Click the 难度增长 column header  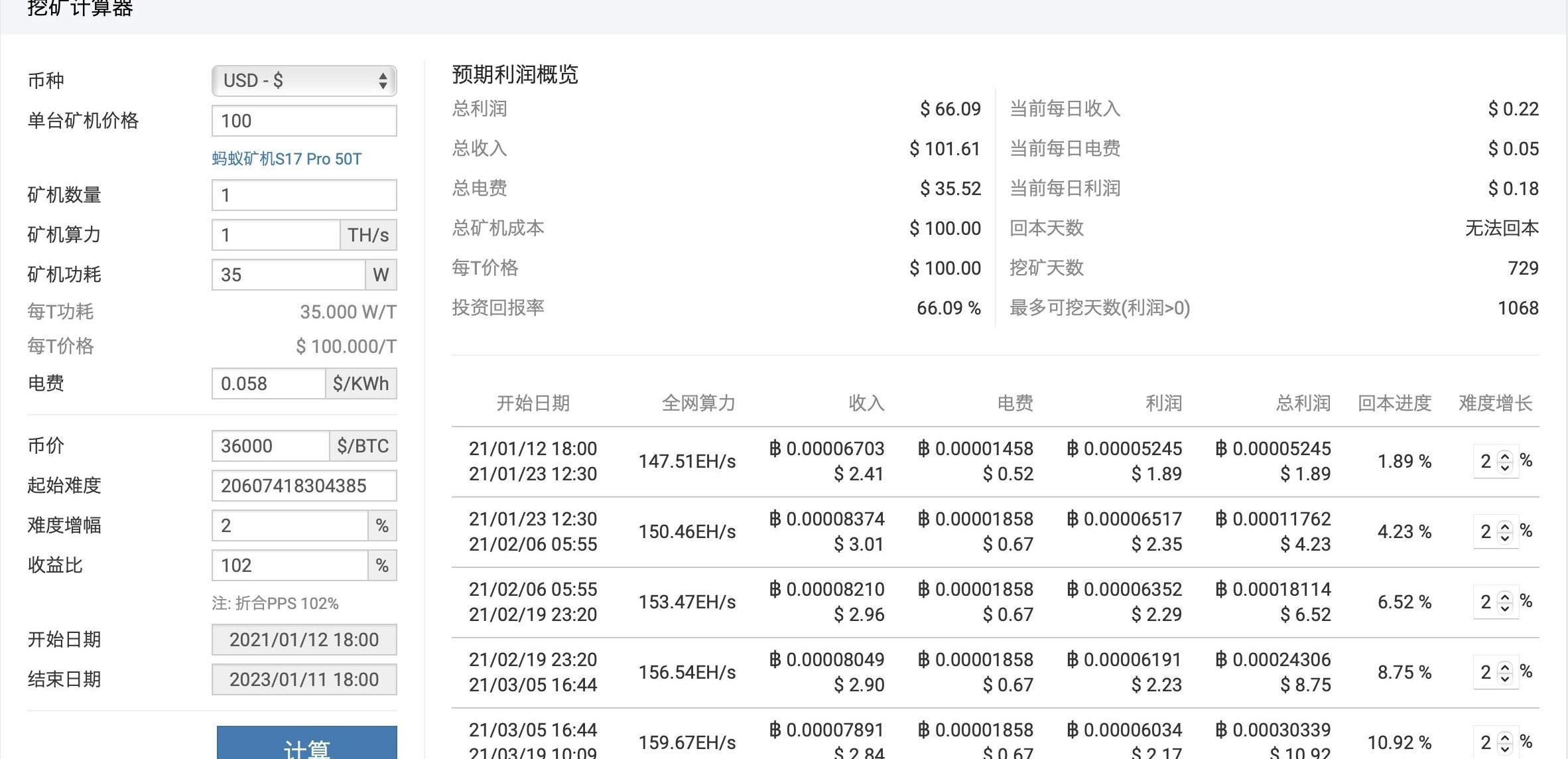pos(1495,403)
